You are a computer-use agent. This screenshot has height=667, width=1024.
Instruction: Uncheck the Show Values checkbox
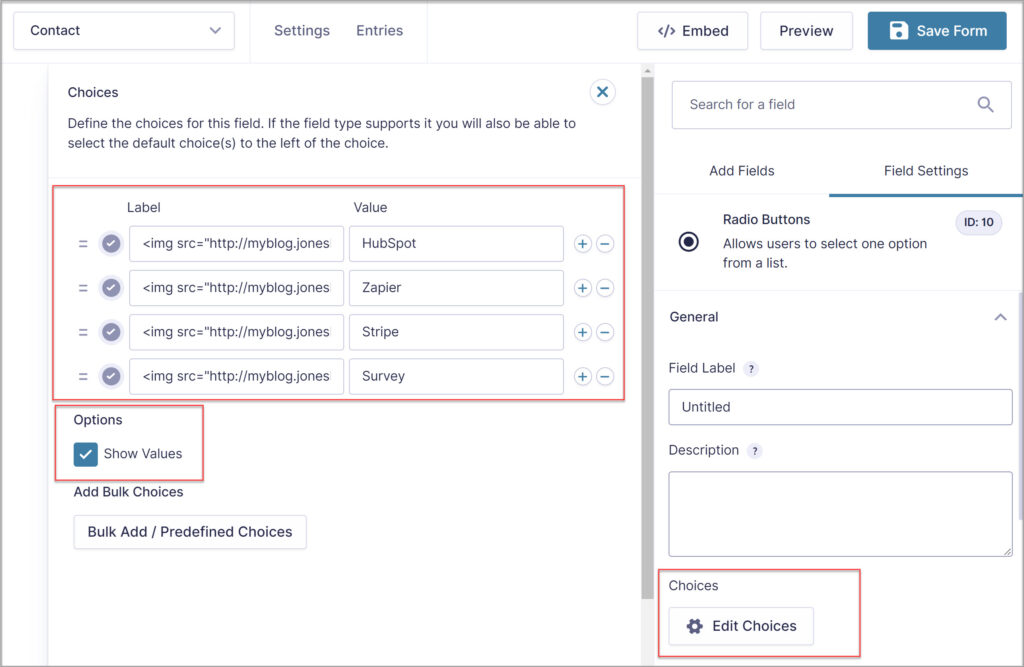[x=85, y=453]
